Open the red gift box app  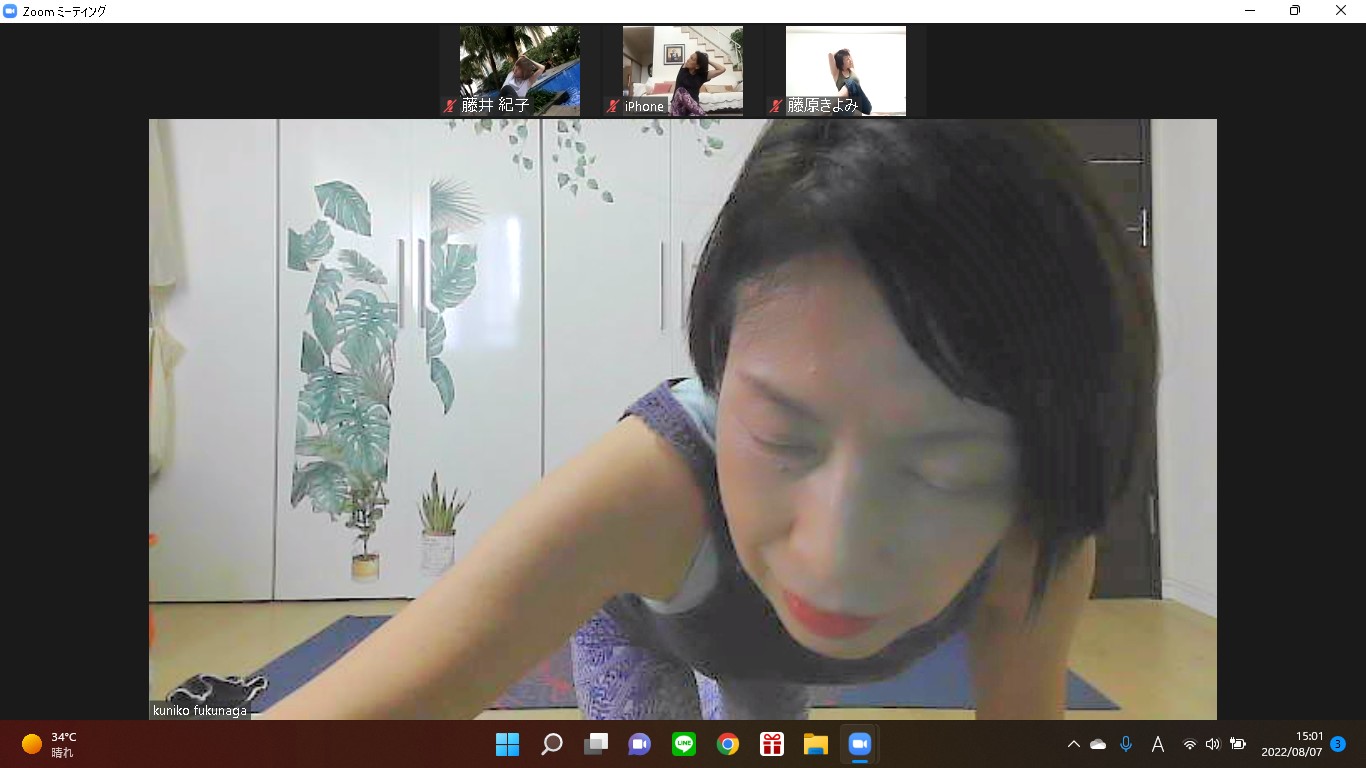[771, 744]
